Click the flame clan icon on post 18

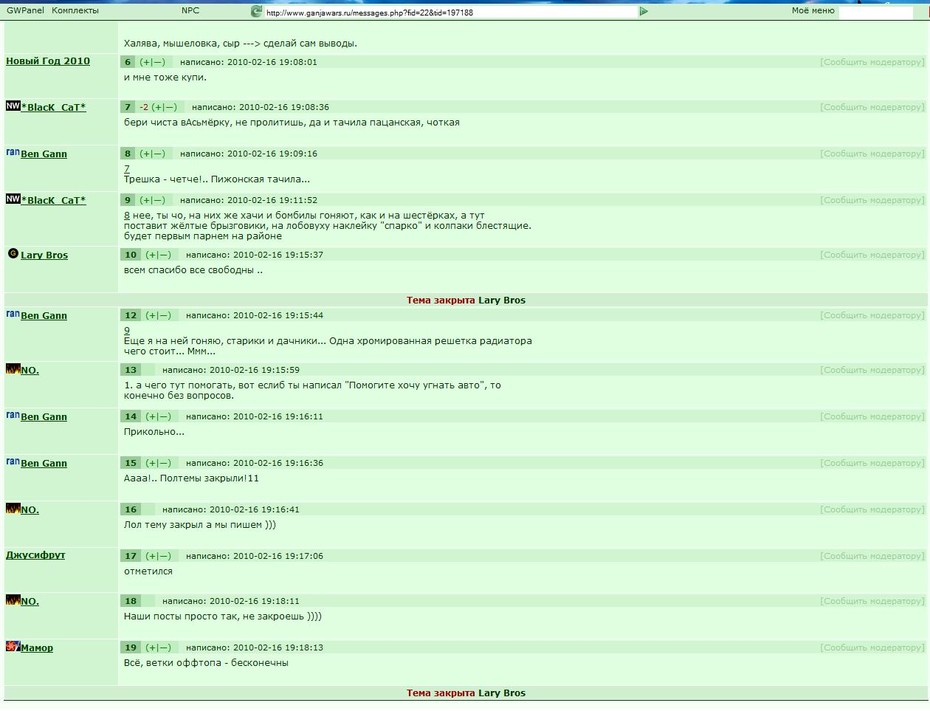coord(13,600)
